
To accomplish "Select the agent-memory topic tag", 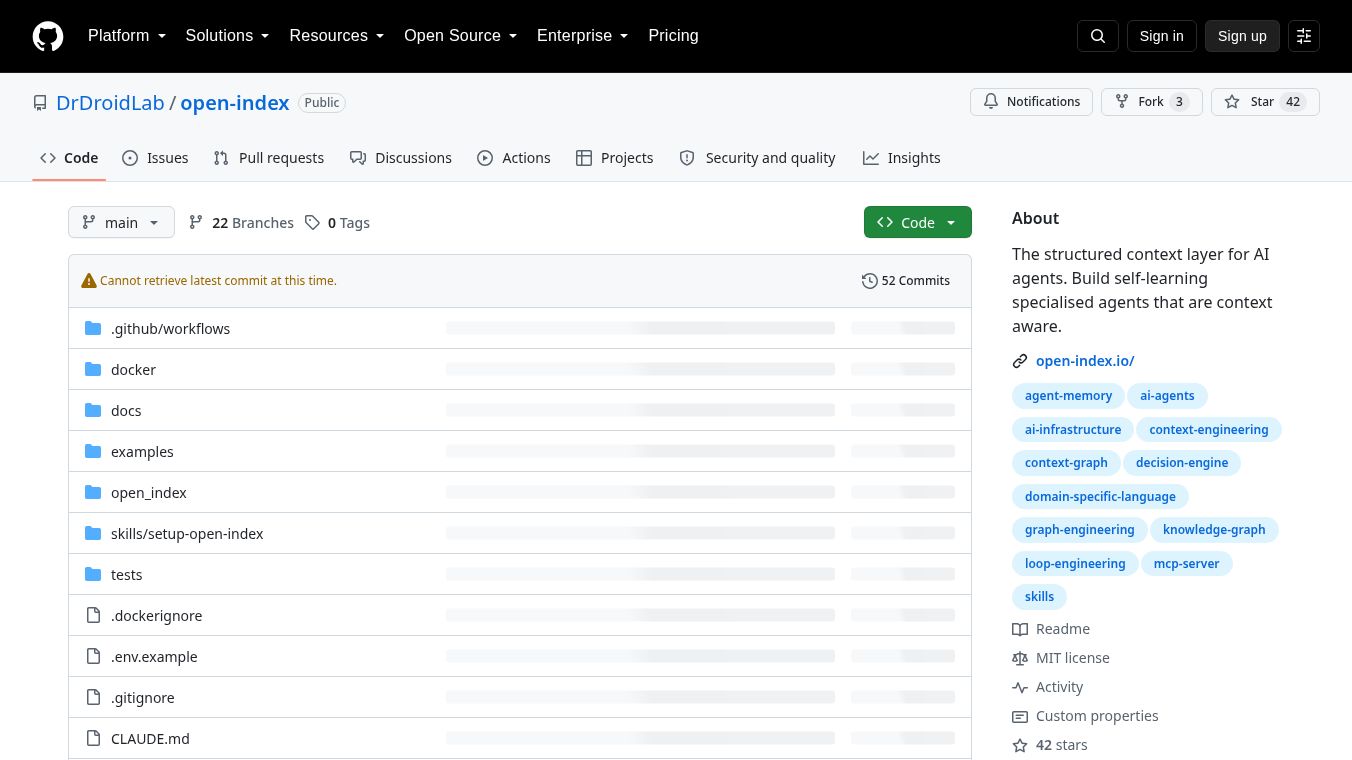I will coord(1068,396).
